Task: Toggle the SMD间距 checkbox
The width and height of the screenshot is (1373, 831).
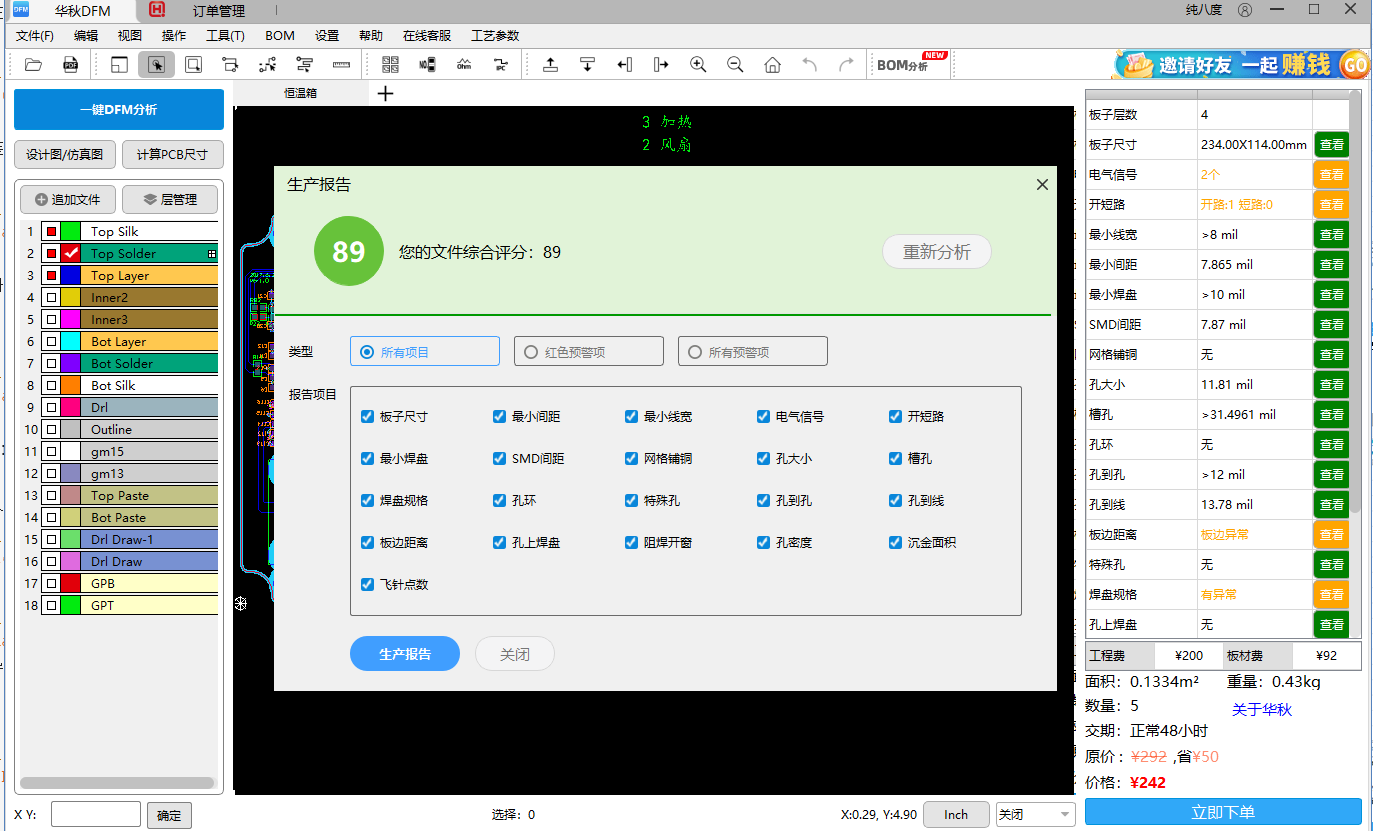Action: 499,458
